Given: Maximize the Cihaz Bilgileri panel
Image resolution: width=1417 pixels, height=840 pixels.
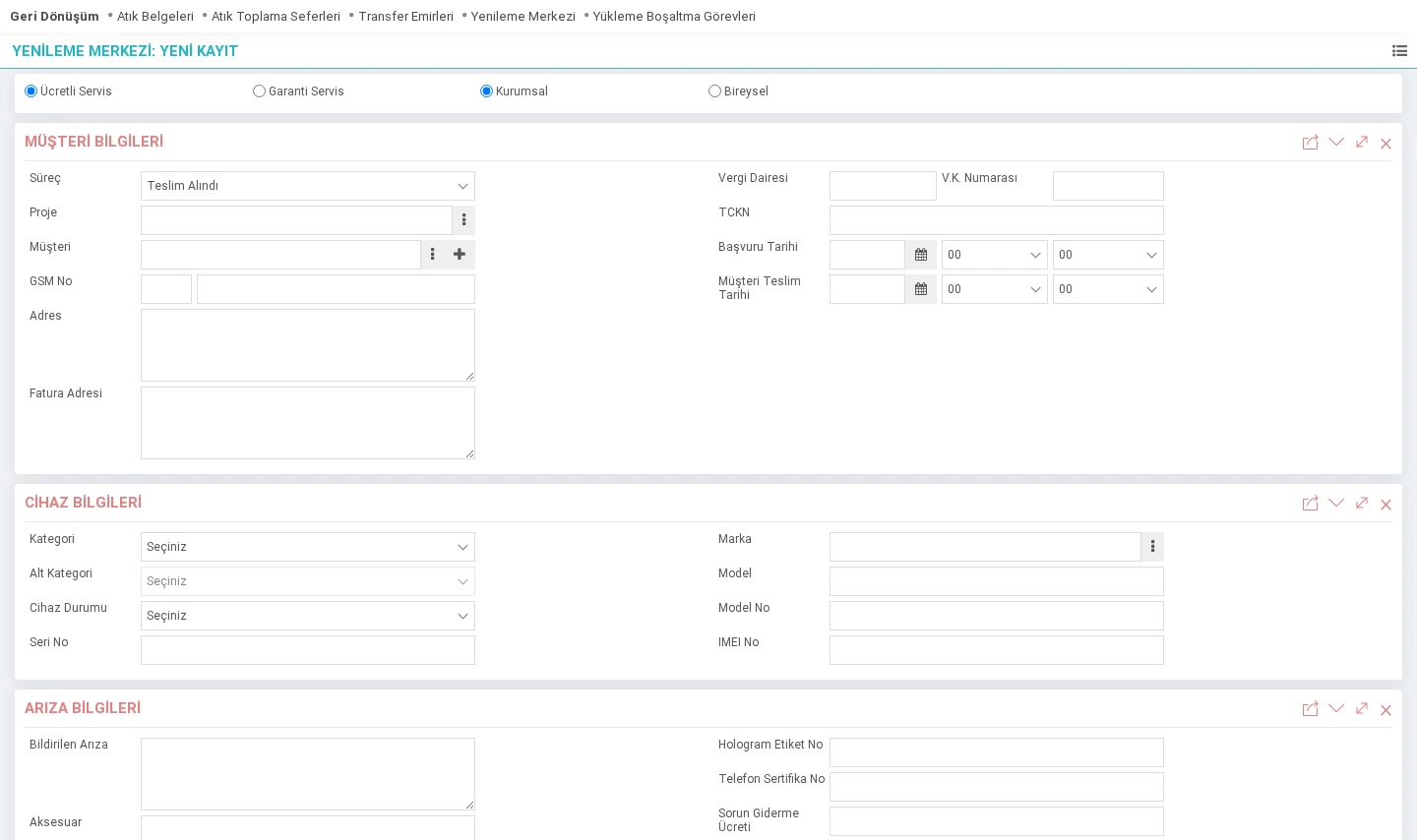Looking at the screenshot, I should point(1362,504).
